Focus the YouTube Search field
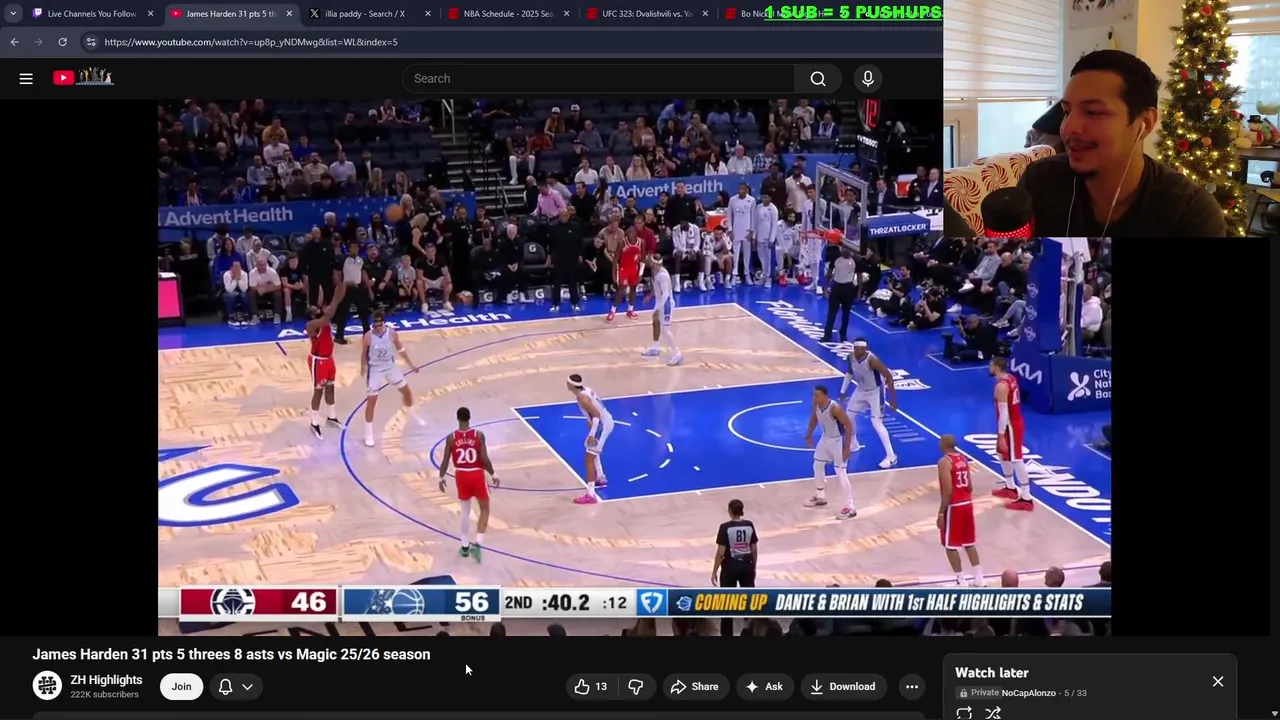The width and height of the screenshot is (1280, 720). 598,78
